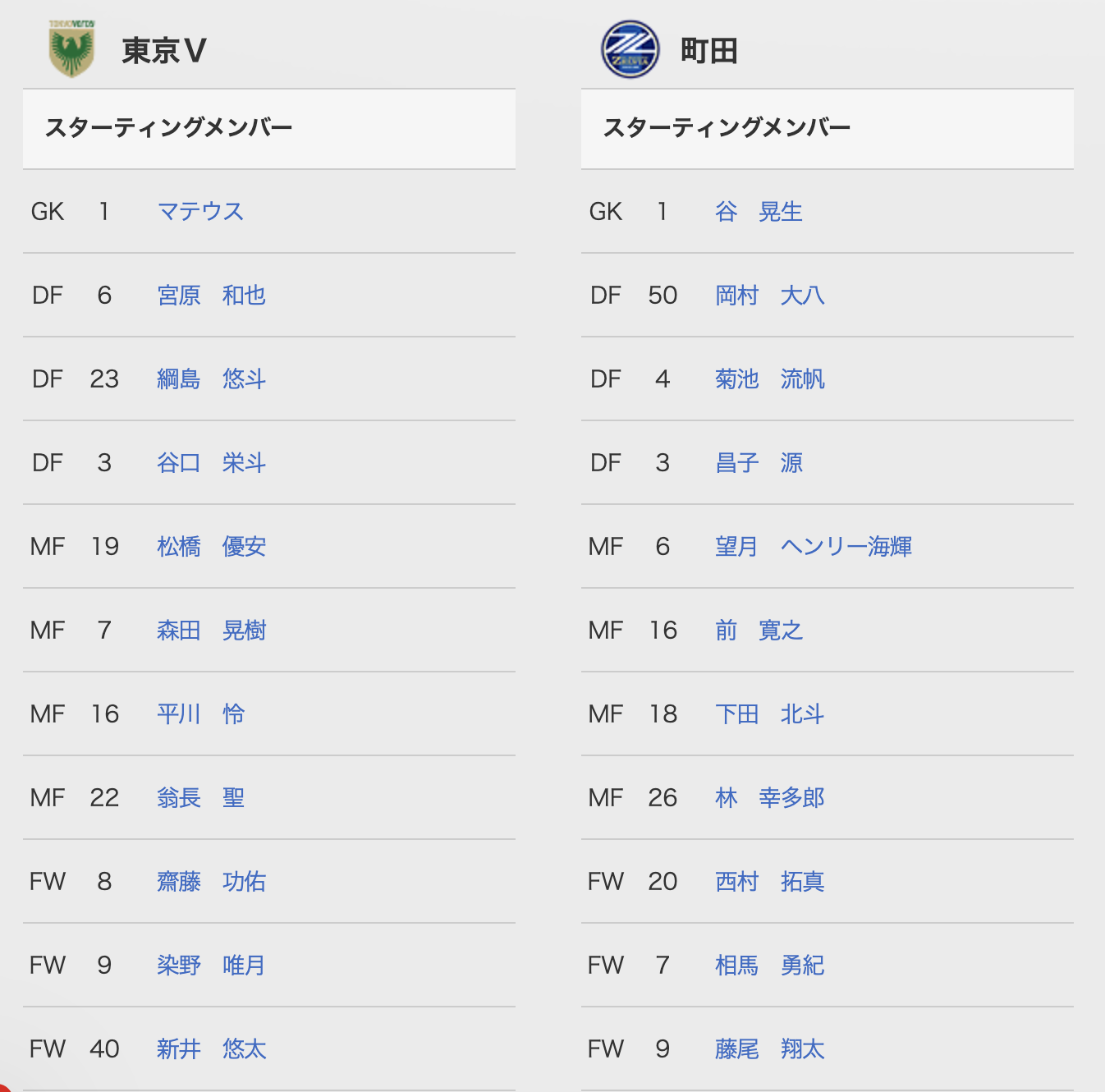Screen dimensions: 1105x1092
Task: Click 翁長 聖 player name
Action: [x=200, y=797]
